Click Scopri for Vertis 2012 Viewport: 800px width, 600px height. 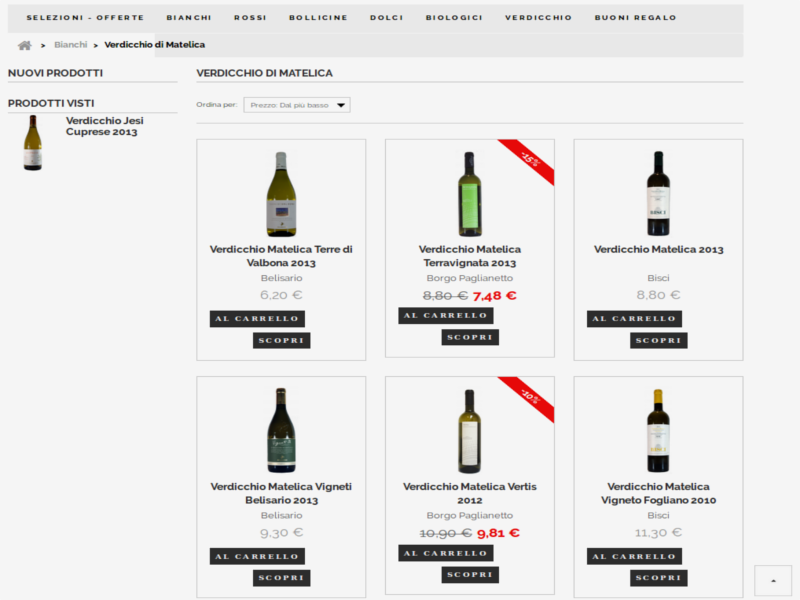[470, 574]
